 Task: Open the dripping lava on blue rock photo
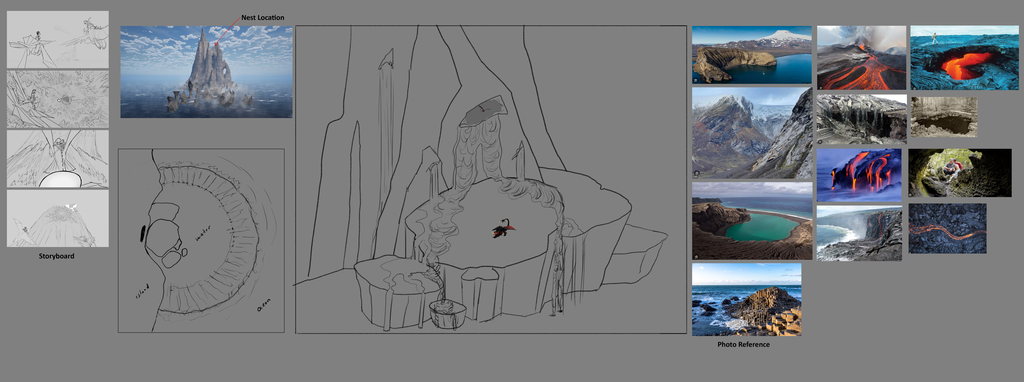click(x=859, y=175)
